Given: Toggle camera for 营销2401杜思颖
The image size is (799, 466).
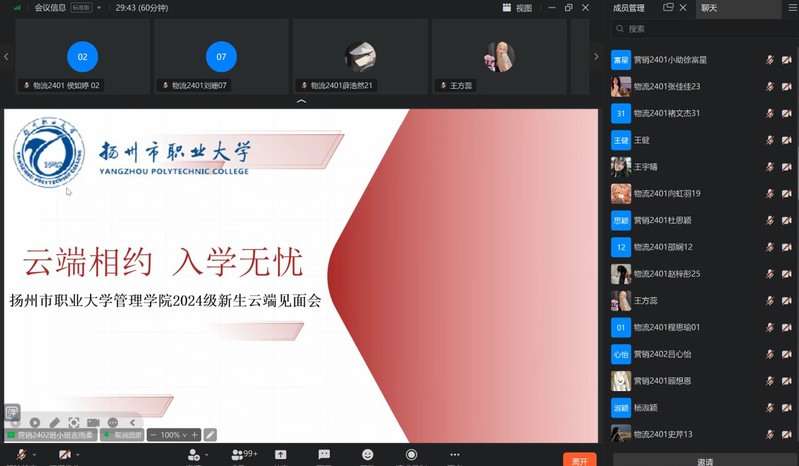Looking at the screenshot, I should pyautogui.click(x=787, y=221).
